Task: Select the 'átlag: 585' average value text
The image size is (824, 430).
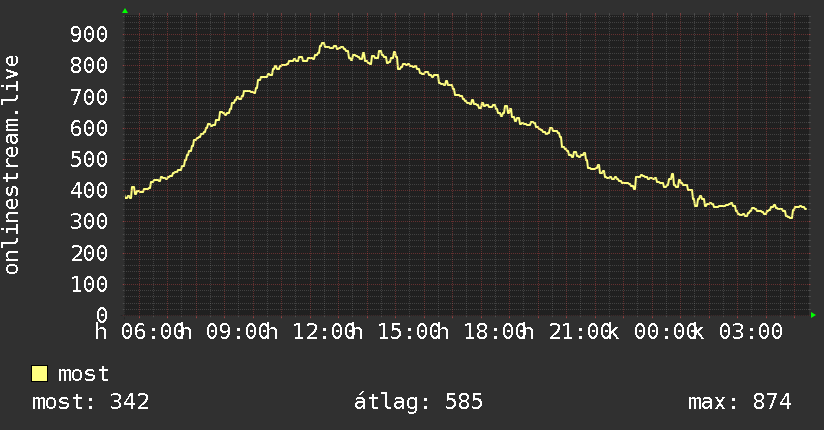Action: coord(418,402)
